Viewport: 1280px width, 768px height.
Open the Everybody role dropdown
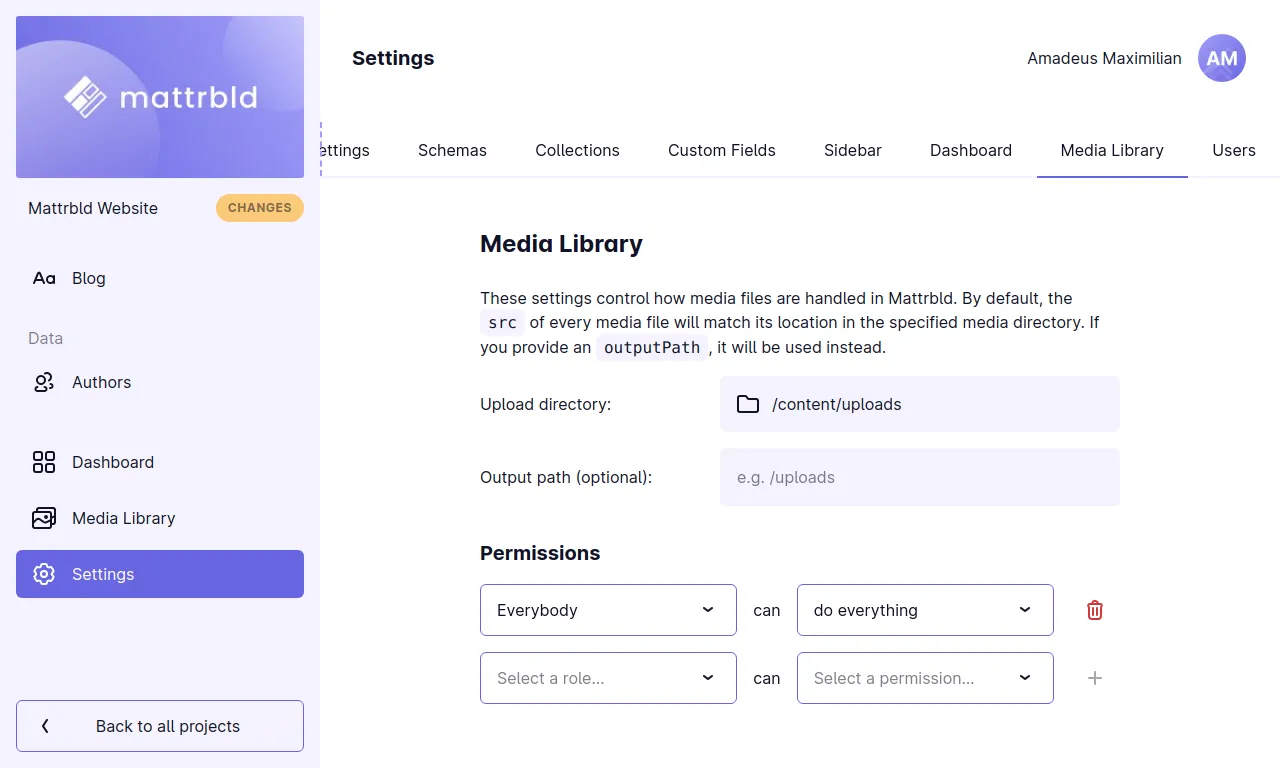tap(607, 610)
